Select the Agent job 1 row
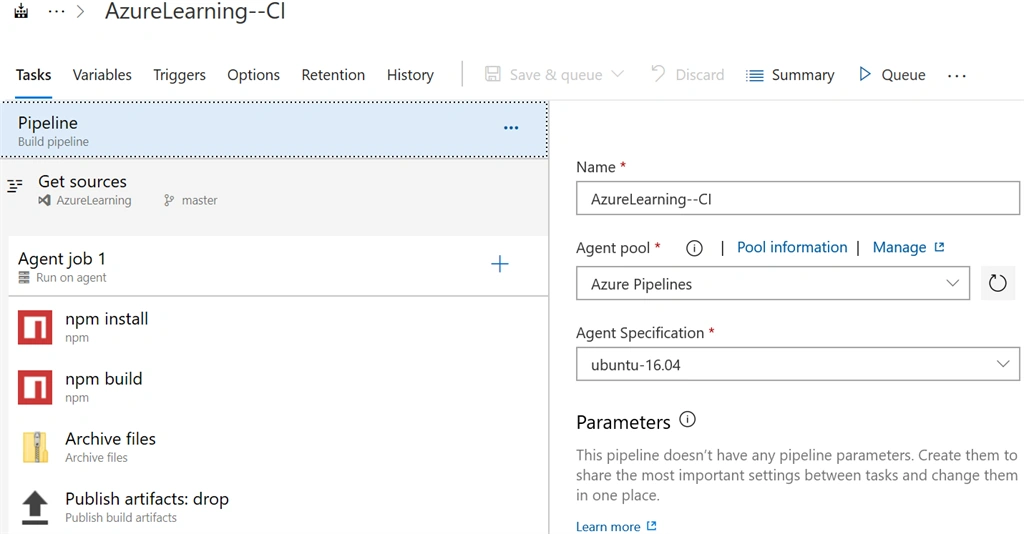The width and height of the screenshot is (1024, 534). click(278, 266)
